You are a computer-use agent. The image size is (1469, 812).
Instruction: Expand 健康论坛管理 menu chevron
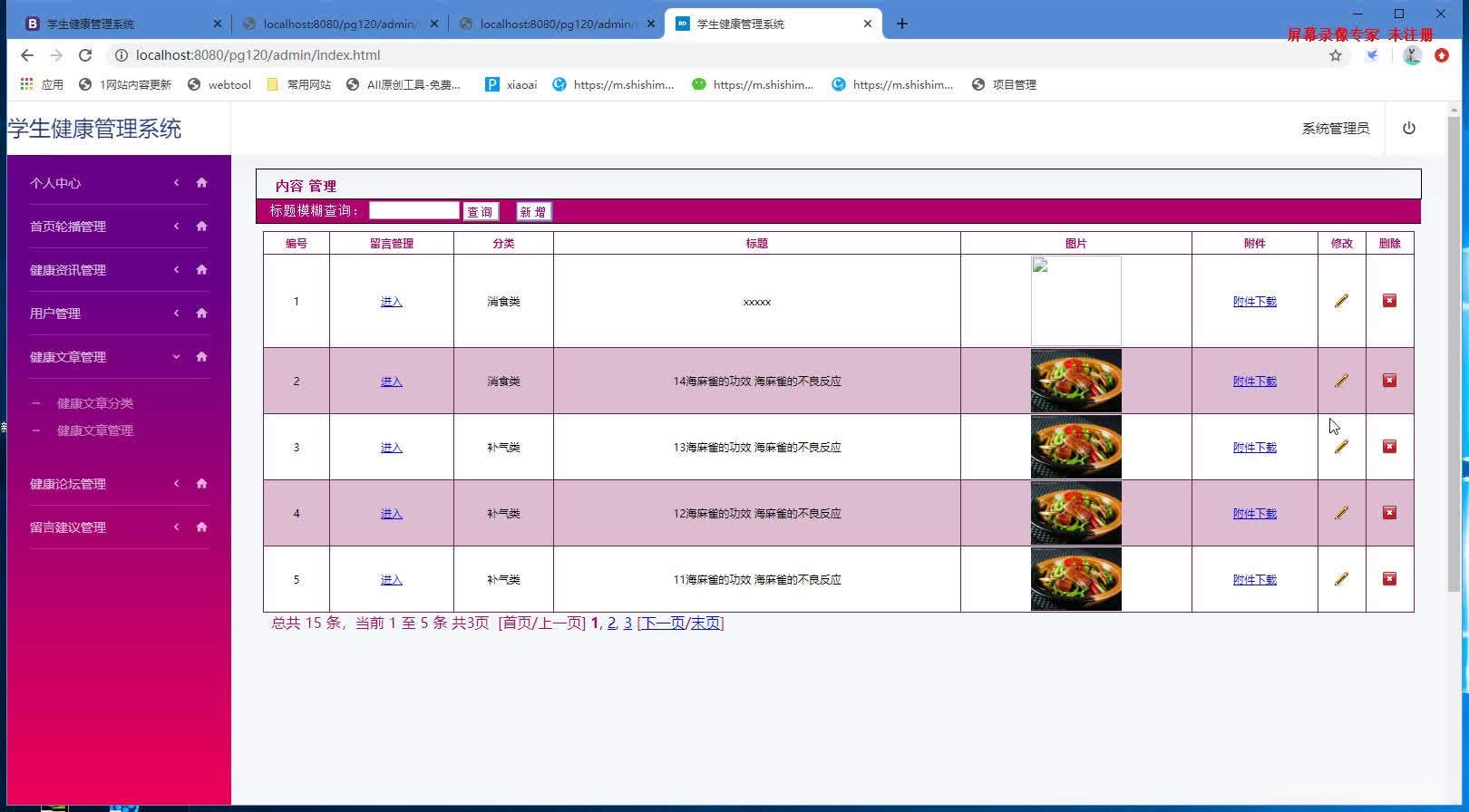[176, 483]
